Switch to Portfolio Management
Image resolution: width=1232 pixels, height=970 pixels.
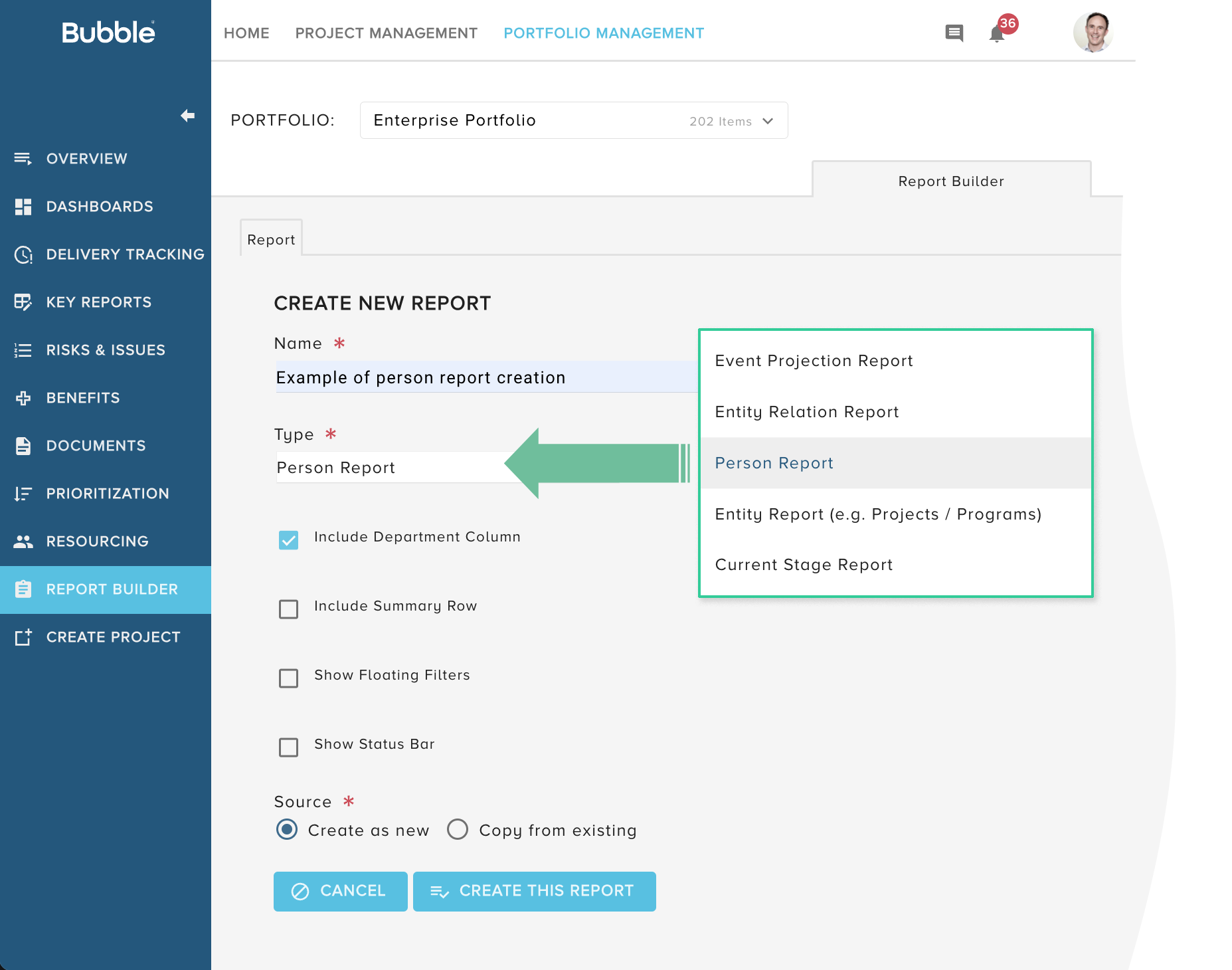pos(603,33)
